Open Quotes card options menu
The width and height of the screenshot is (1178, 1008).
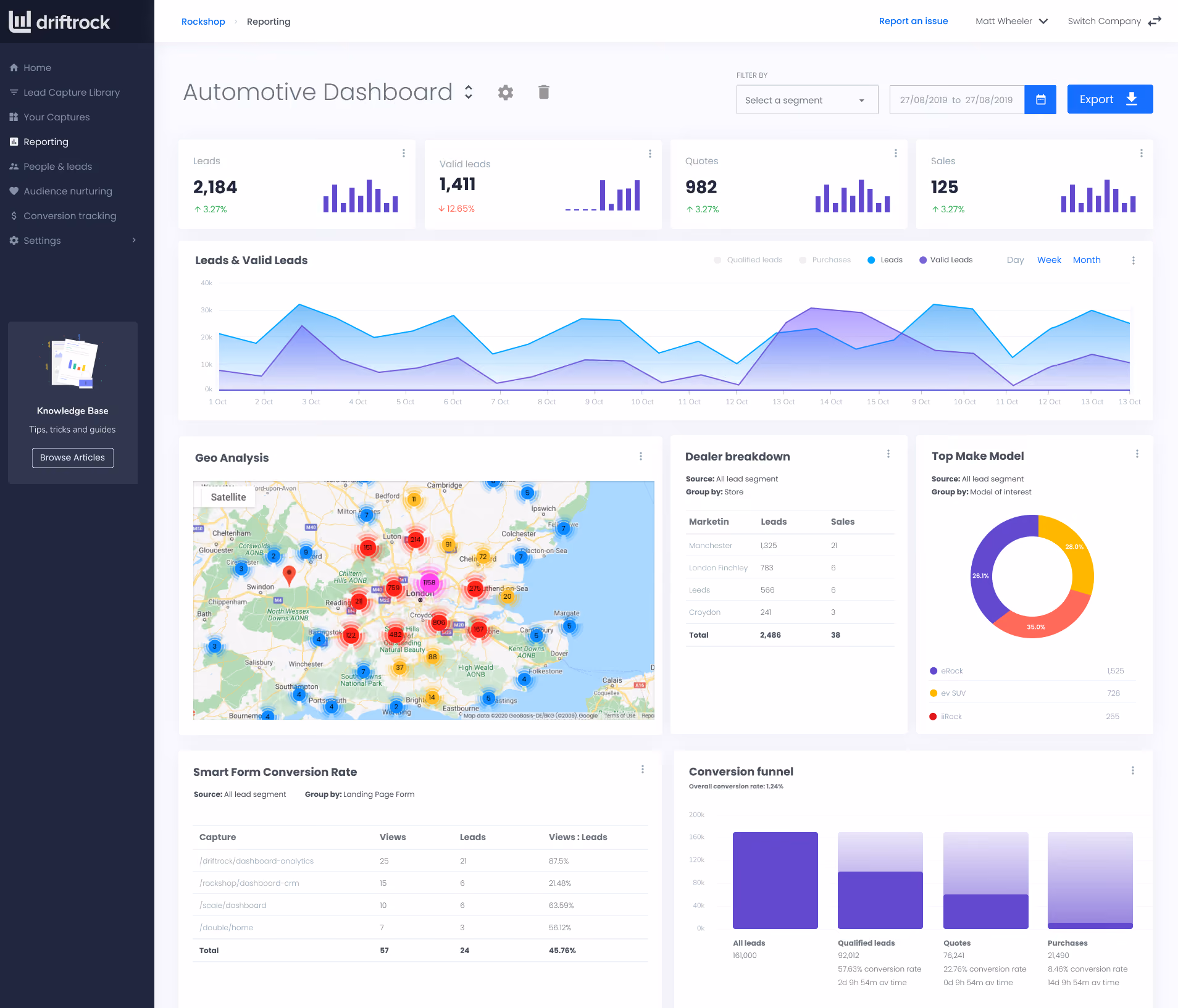(896, 153)
